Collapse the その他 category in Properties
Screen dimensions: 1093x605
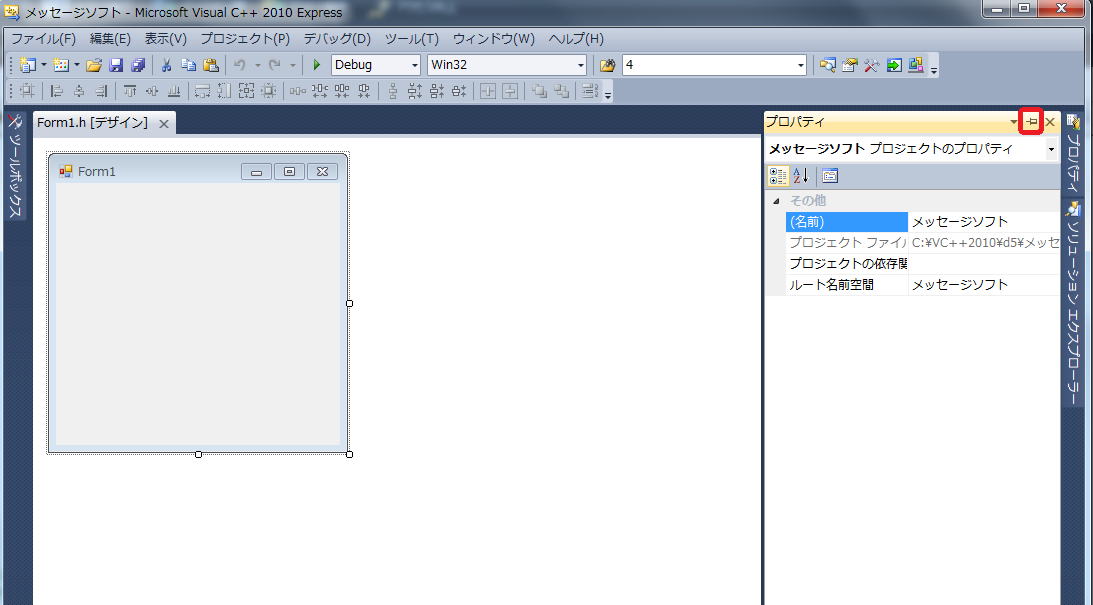[774, 201]
